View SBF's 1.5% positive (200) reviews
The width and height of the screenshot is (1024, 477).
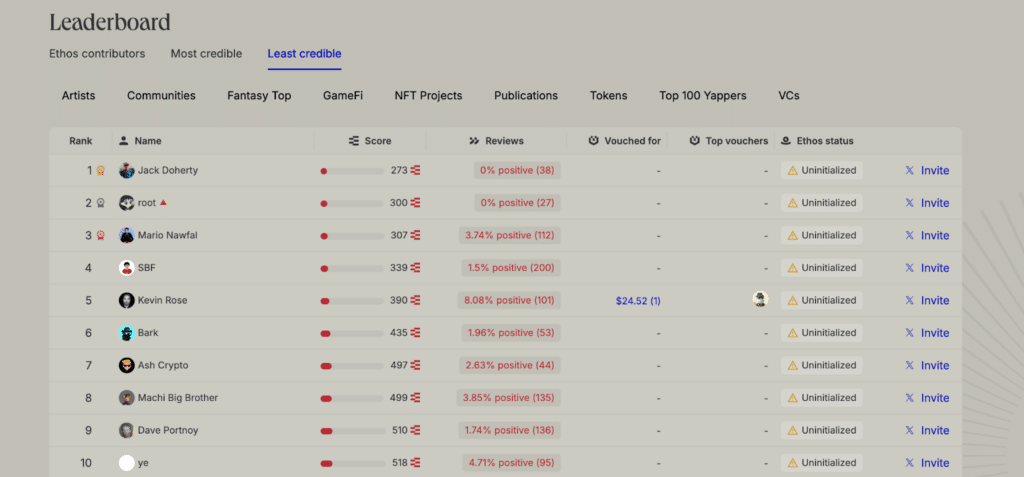click(511, 268)
